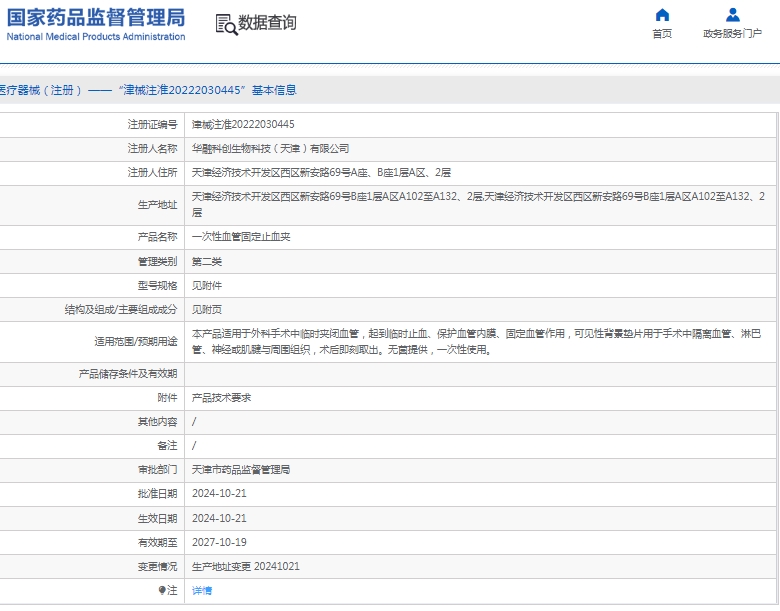Click the 其他内容 label

[157, 422]
